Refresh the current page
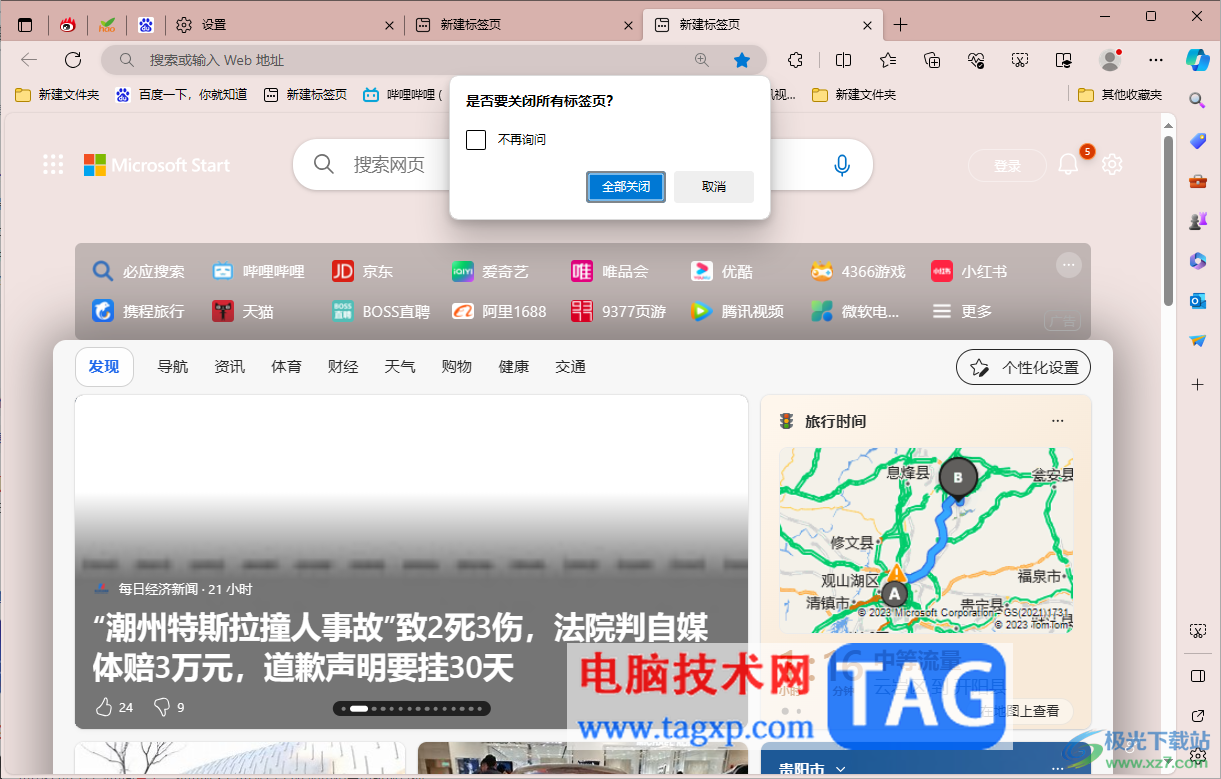This screenshot has height=779, width=1221. pos(73,60)
